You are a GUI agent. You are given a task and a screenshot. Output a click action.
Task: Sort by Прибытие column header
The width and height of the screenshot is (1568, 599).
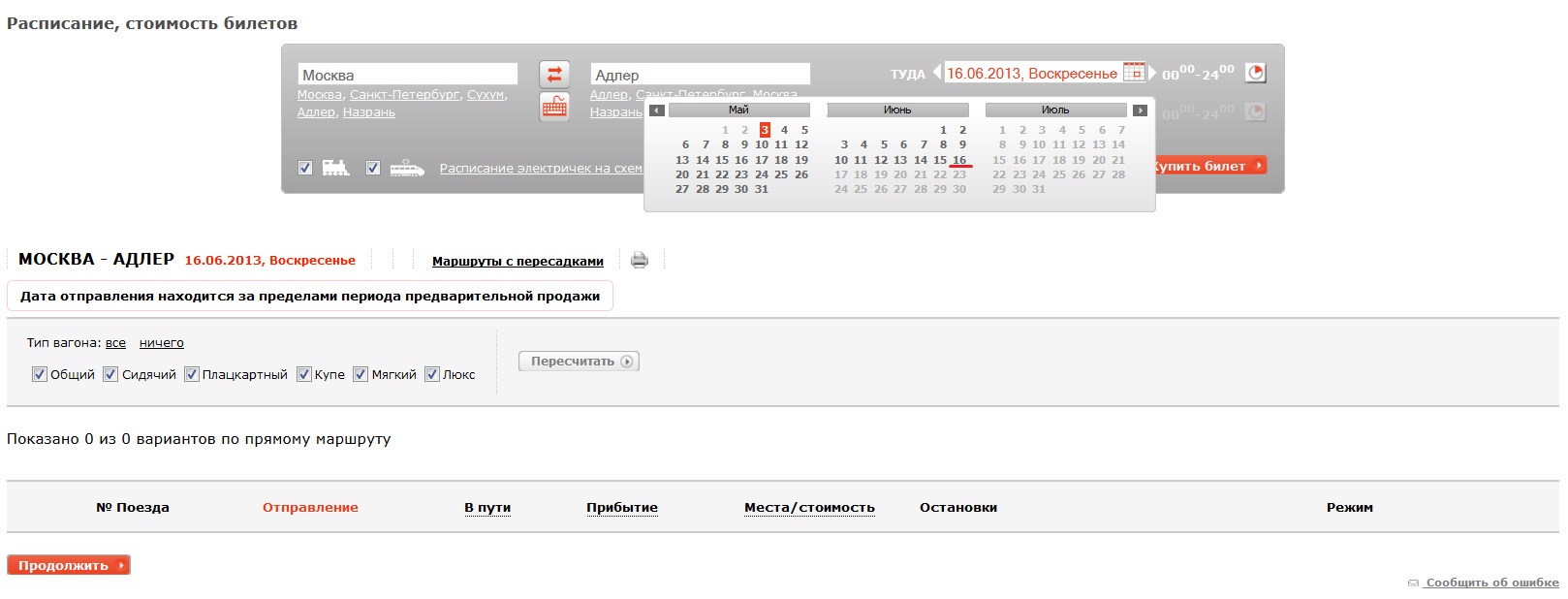point(622,508)
